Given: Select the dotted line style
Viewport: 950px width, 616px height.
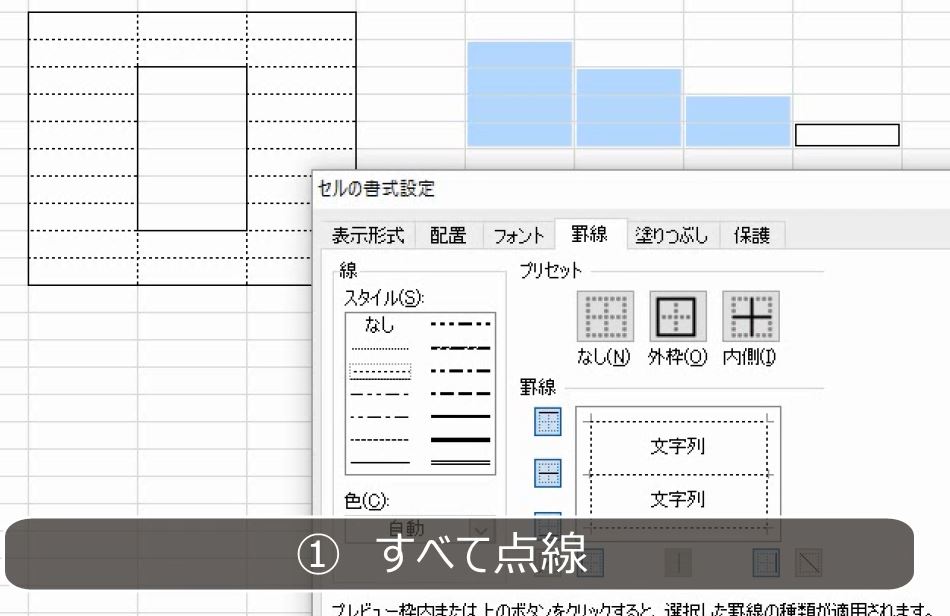Looking at the screenshot, I should [380, 350].
